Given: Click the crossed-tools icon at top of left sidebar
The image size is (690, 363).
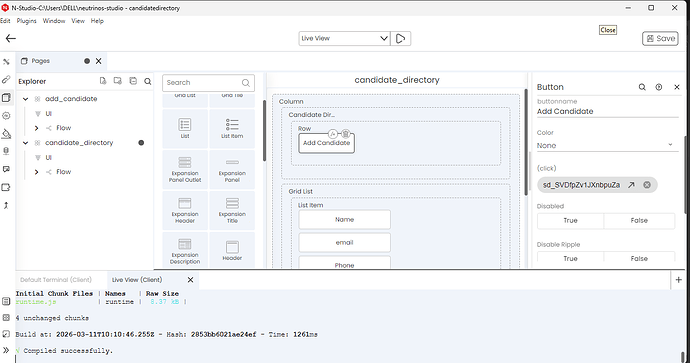Looking at the screenshot, I should point(6,62).
